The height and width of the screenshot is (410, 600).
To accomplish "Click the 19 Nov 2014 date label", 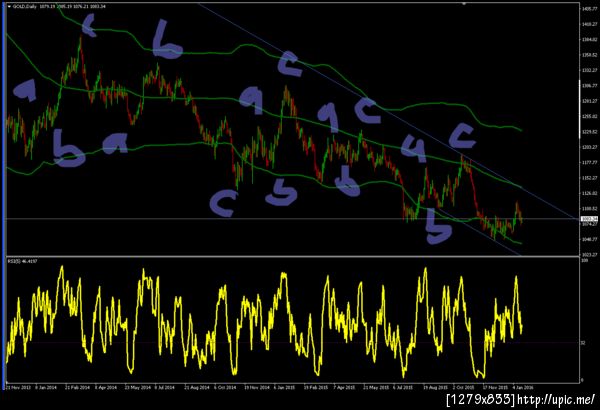I will coord(257,387).
